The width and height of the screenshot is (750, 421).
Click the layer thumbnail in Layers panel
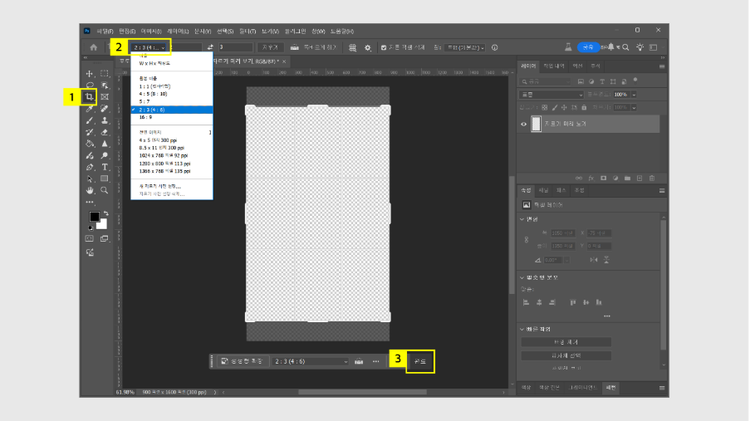tap(536, 124)
